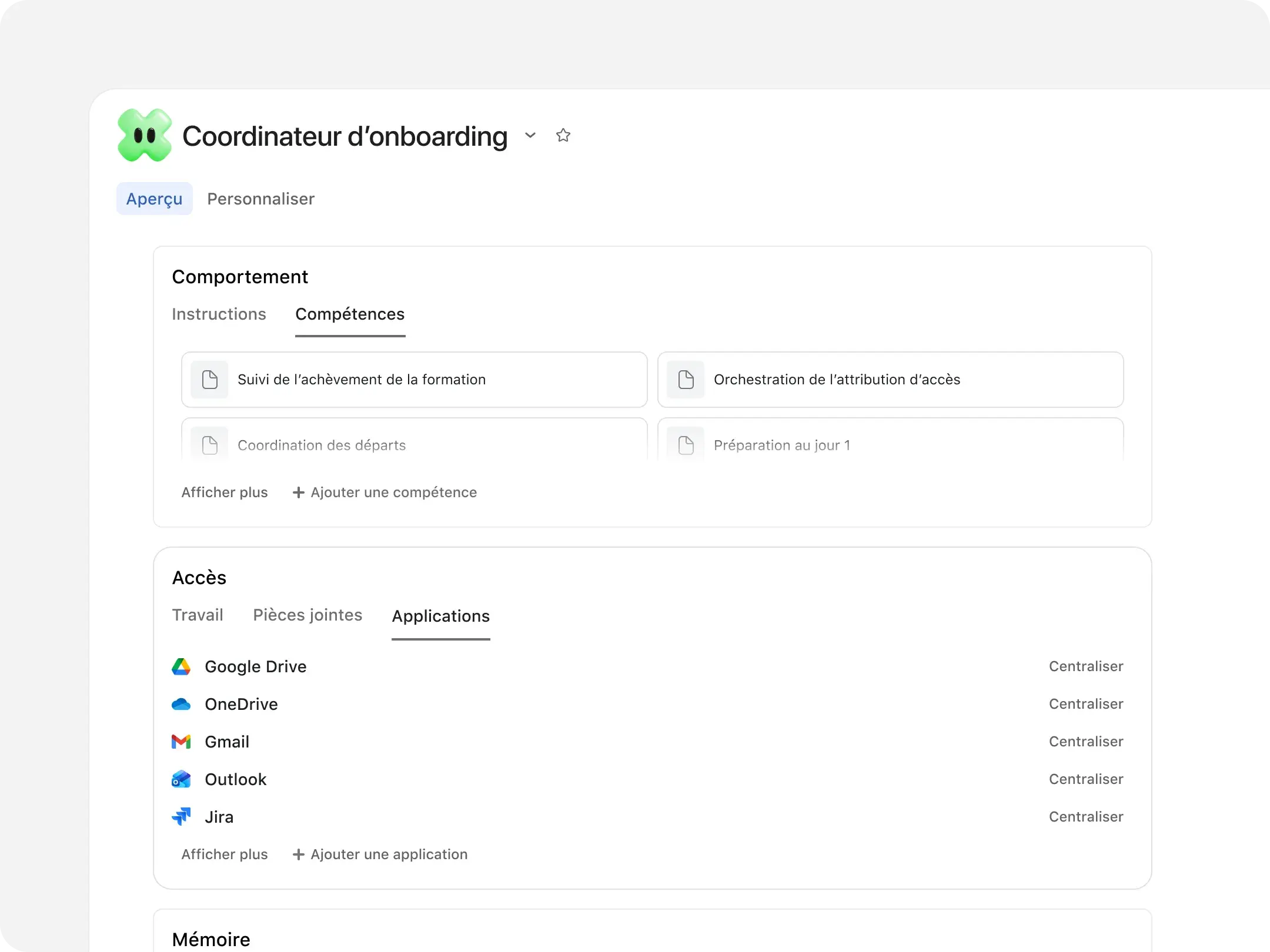Screen dimensions: 1270x952
Task: Select the Compétences tab
Action: 350,314
